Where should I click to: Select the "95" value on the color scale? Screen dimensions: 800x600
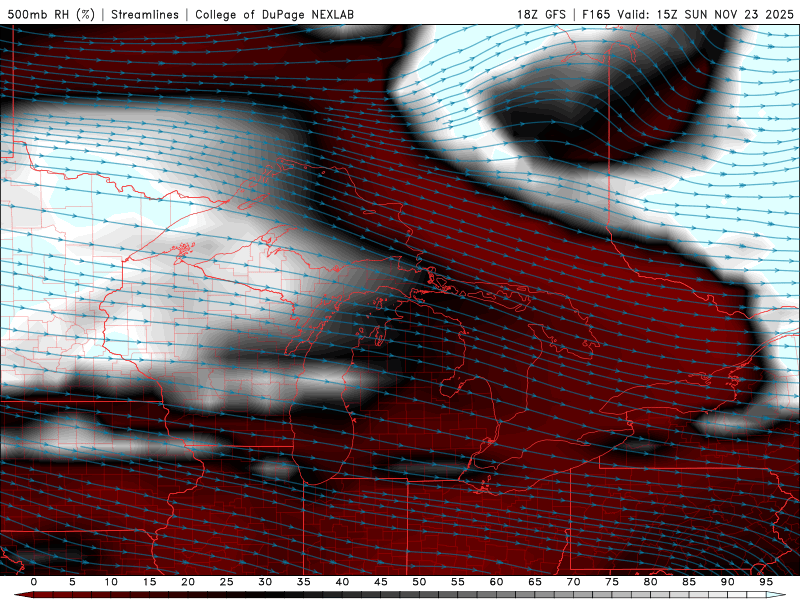tap(766, 582)
